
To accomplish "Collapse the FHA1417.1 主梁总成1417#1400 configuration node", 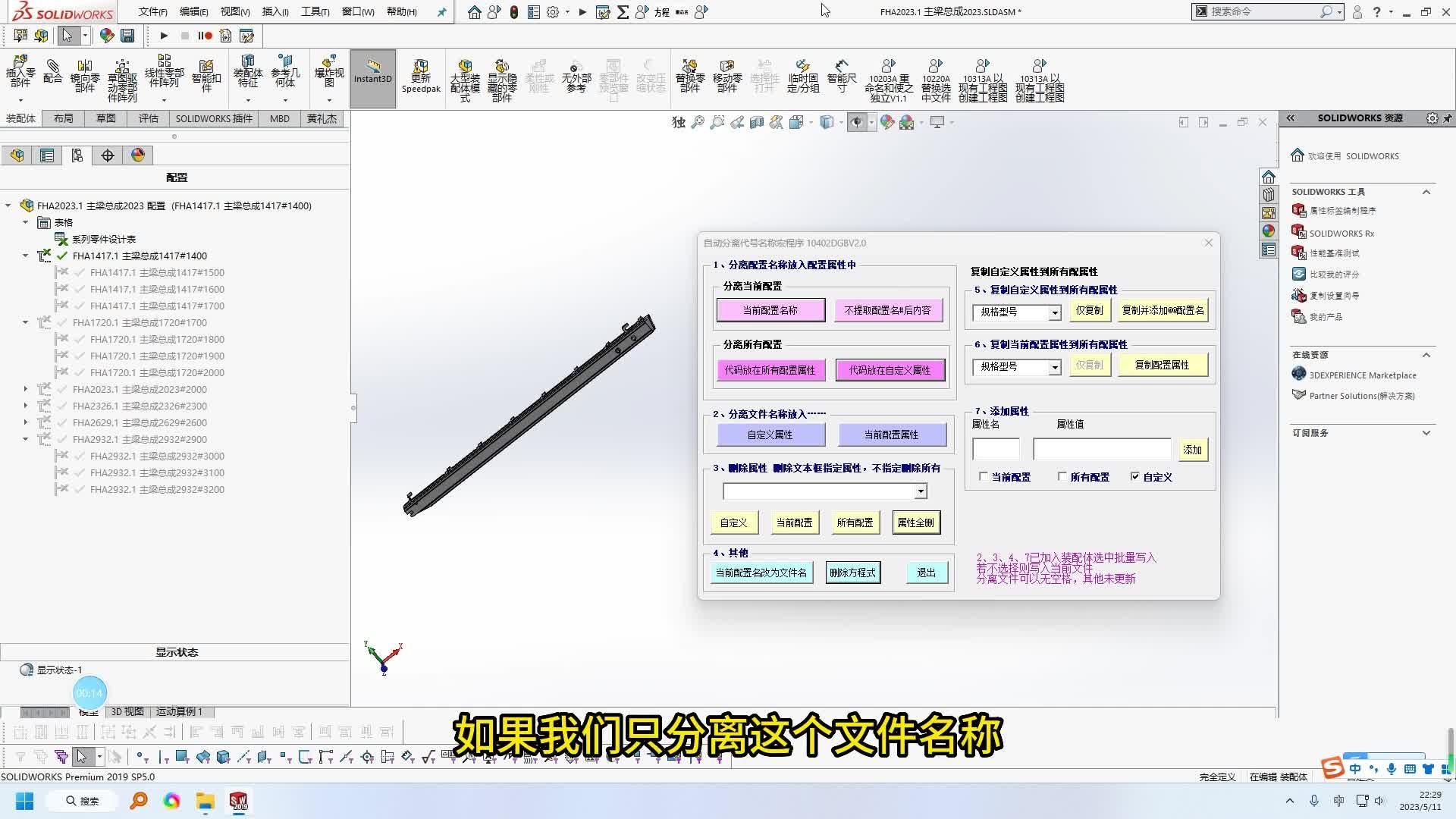I will 25,256.
